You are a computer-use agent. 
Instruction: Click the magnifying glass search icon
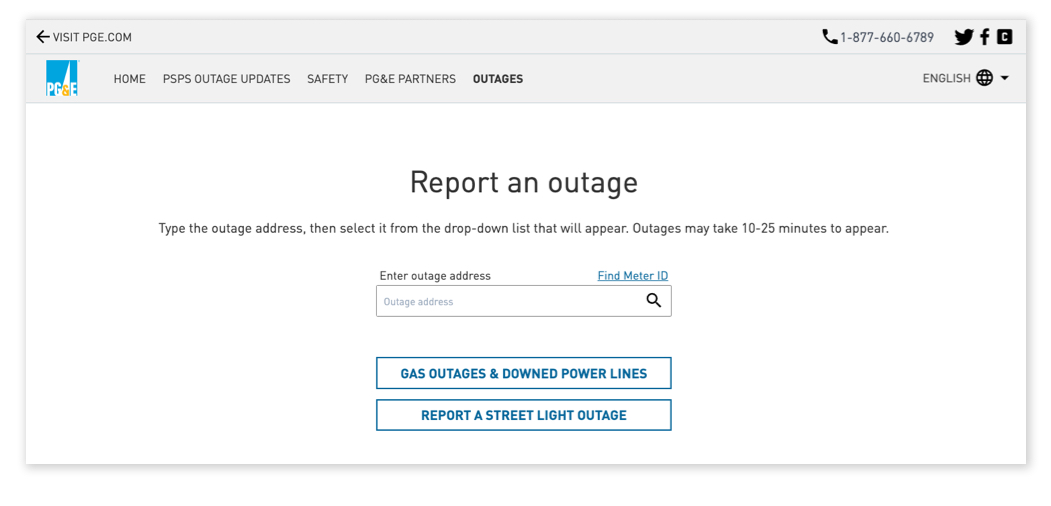tap(654, 301)
